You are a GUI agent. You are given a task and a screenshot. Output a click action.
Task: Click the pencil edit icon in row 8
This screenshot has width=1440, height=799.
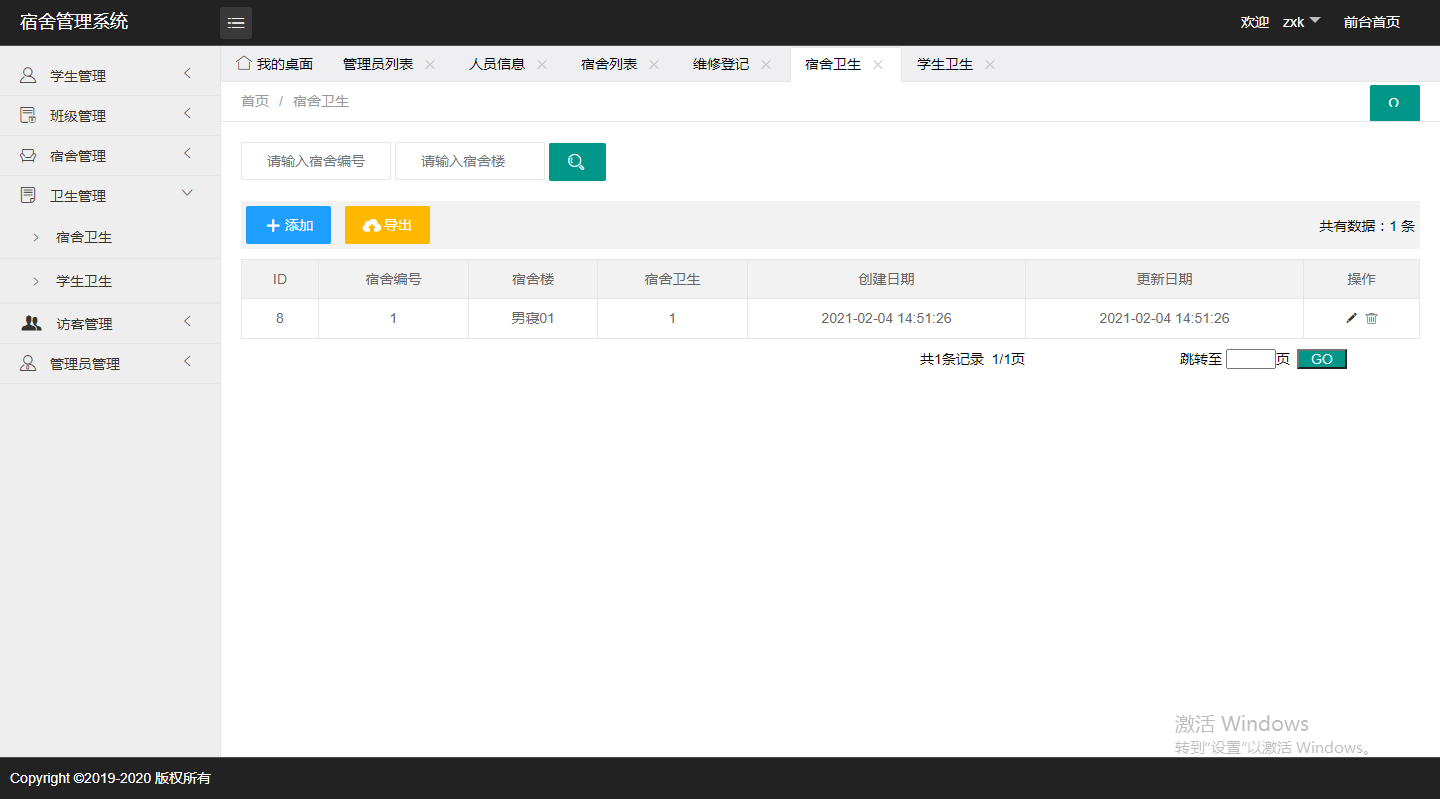click(1352, 318)
